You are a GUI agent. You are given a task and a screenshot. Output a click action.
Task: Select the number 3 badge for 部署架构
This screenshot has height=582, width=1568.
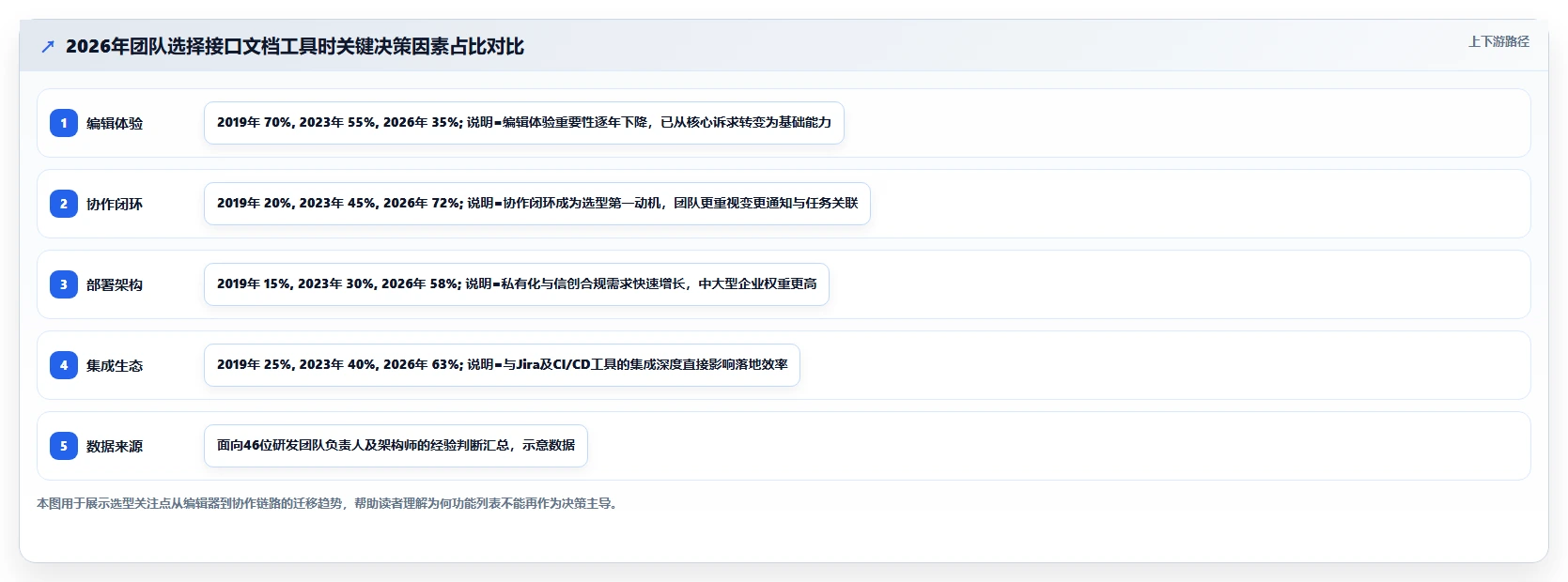[x=64, y=284]
